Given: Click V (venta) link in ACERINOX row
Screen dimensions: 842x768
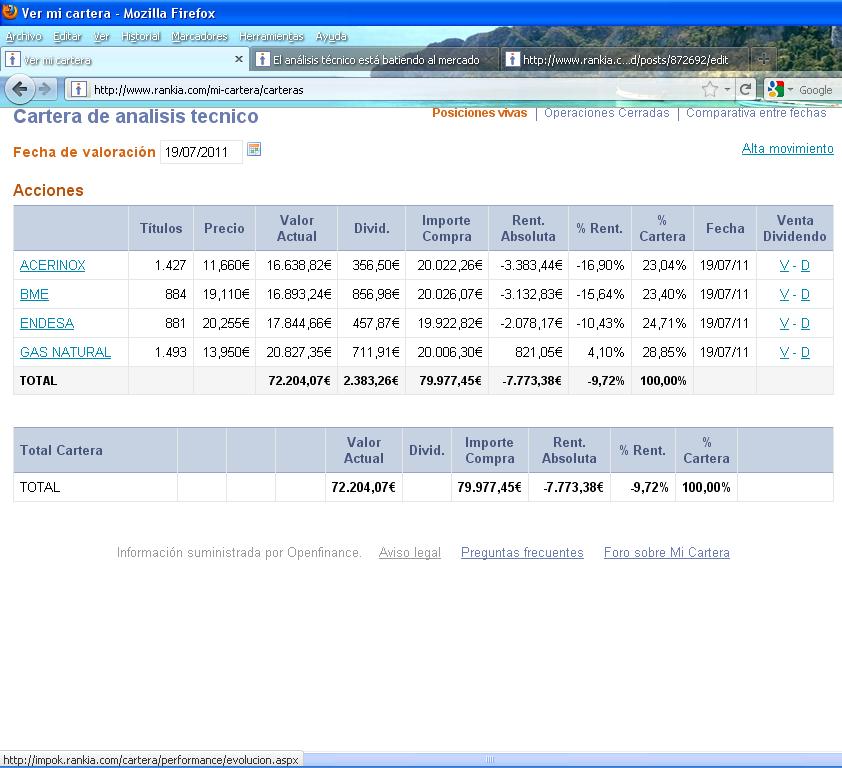Looking at the screenshot, I should [784, 265].
